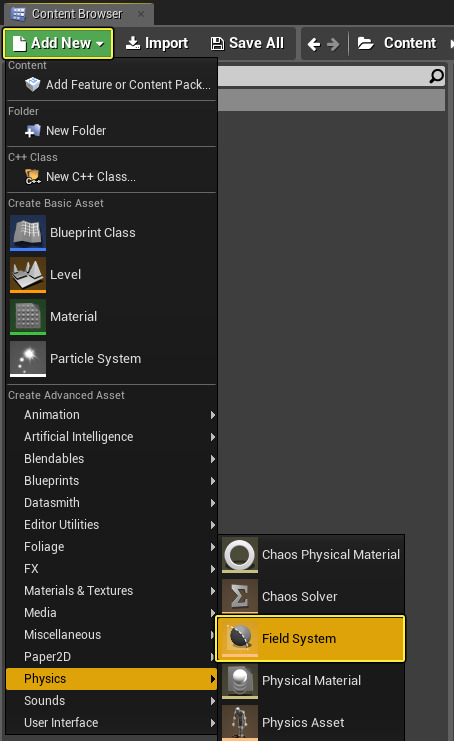This screenshot has width=454, height=741.
Task: Close the Content Browser tab
Action: [141, 14]
